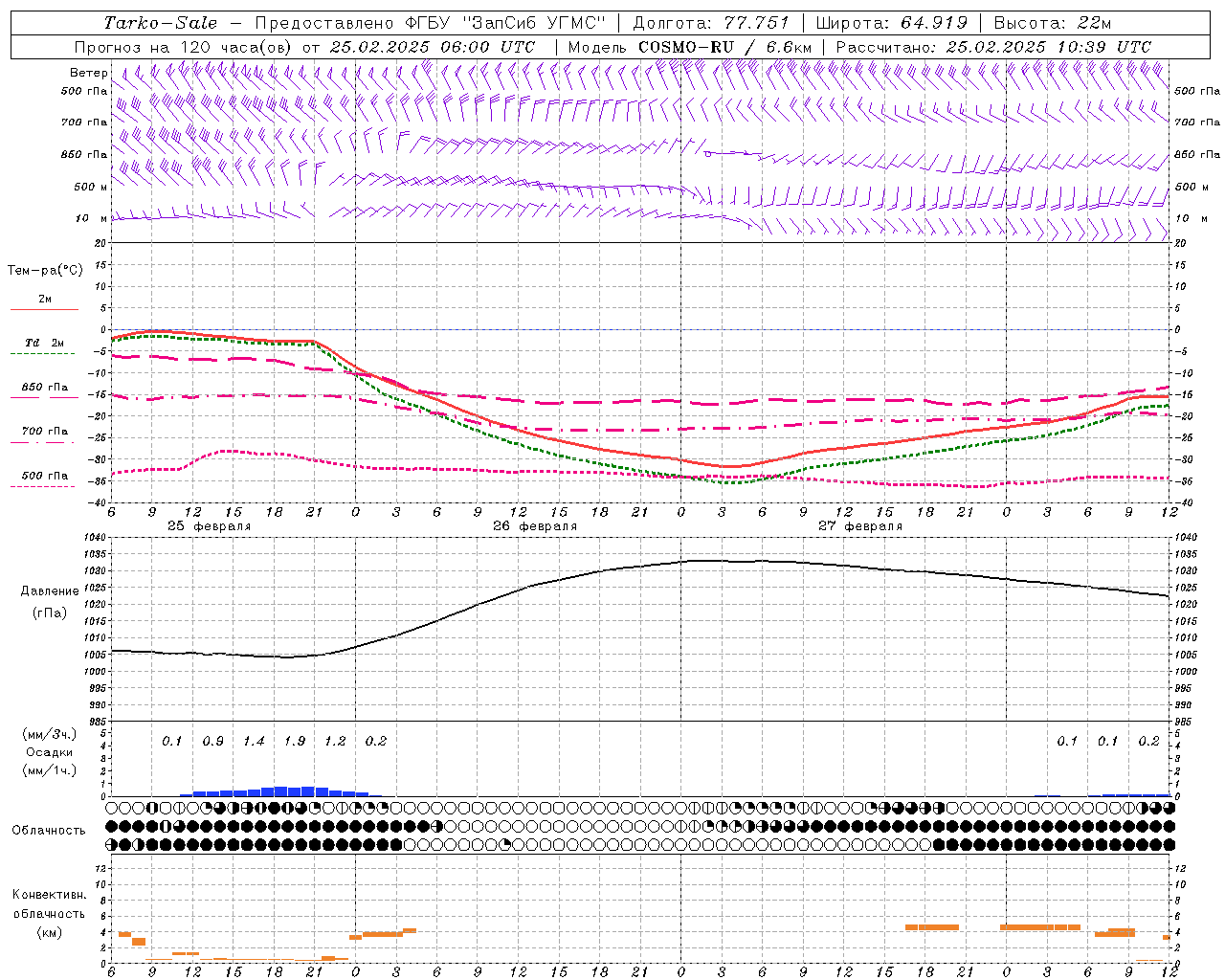Image resolution: width=1225 pixels, height=980 pixels.
Task: Click the Высота: 22м field
Action: 1053,23
